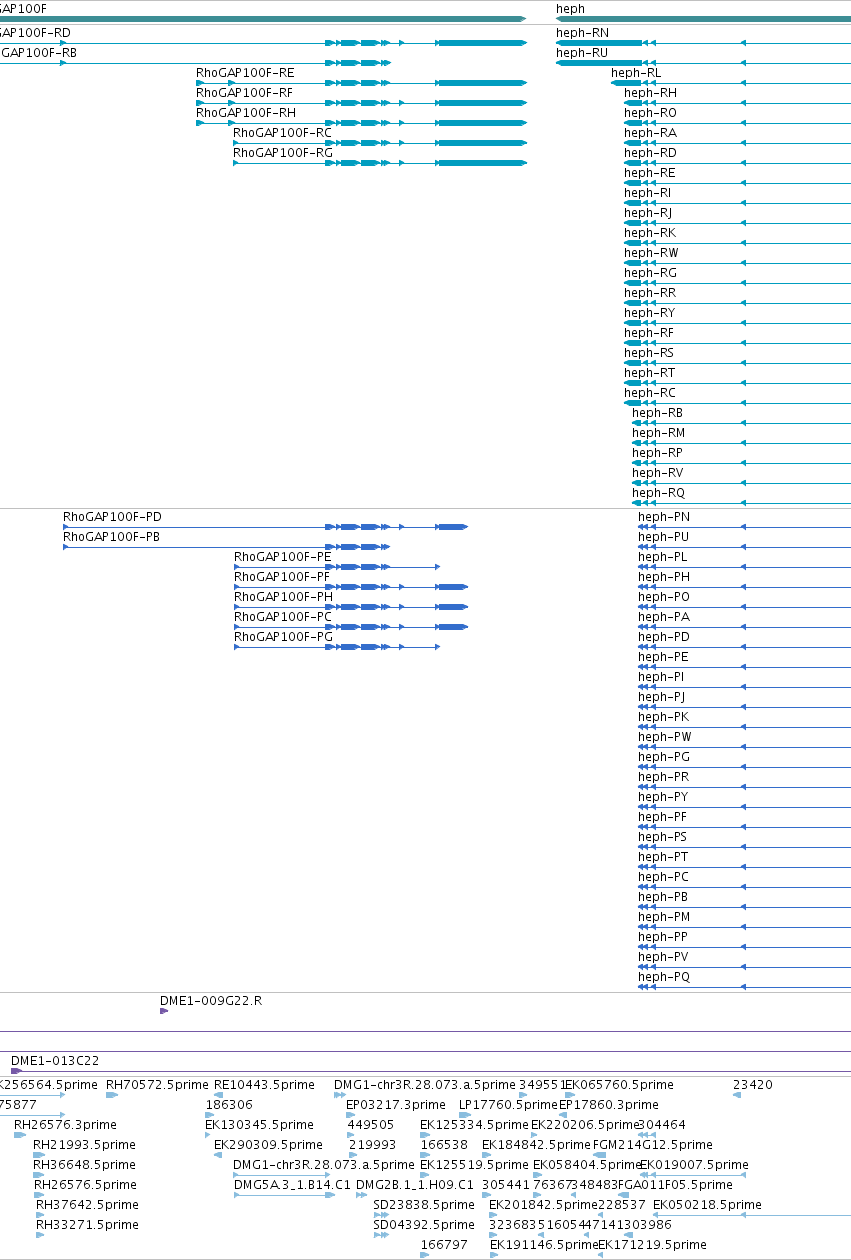Select transcript heph-RO label
Screen dimensions: 851x1260
650,113
